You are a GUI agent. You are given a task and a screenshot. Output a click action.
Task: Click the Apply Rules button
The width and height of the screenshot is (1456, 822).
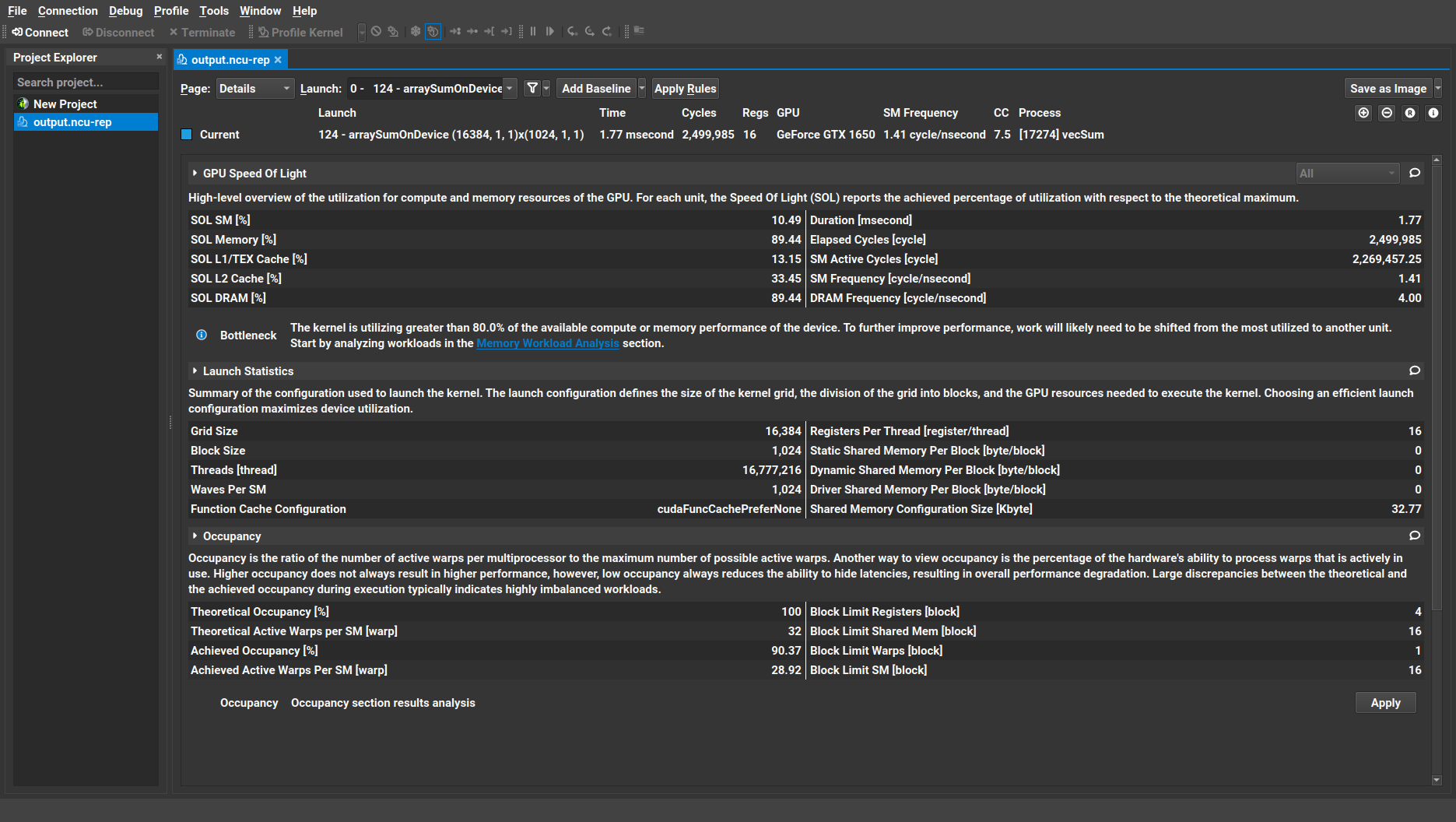click(685, 89)
